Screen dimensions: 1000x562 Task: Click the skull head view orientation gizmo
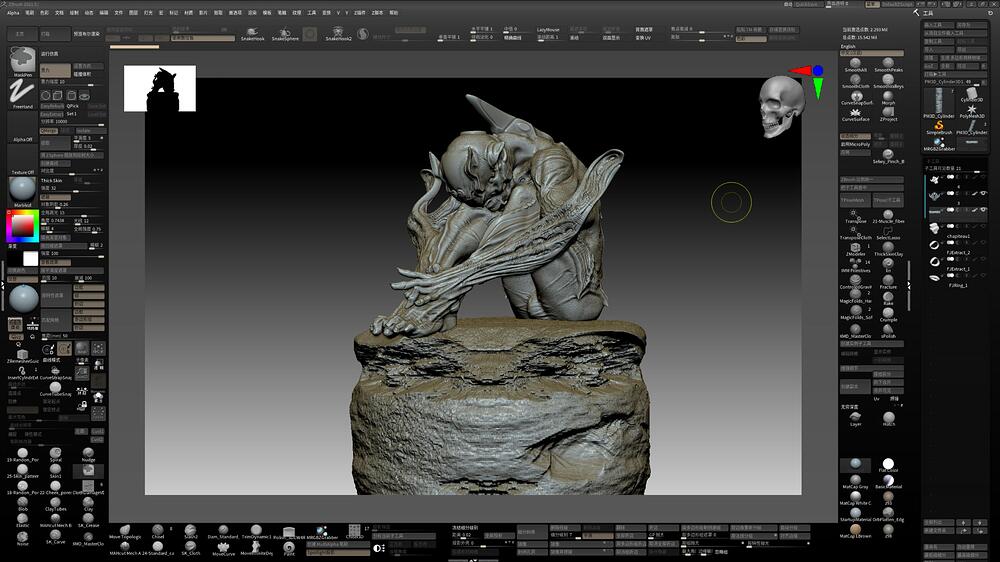pos(780,107)
